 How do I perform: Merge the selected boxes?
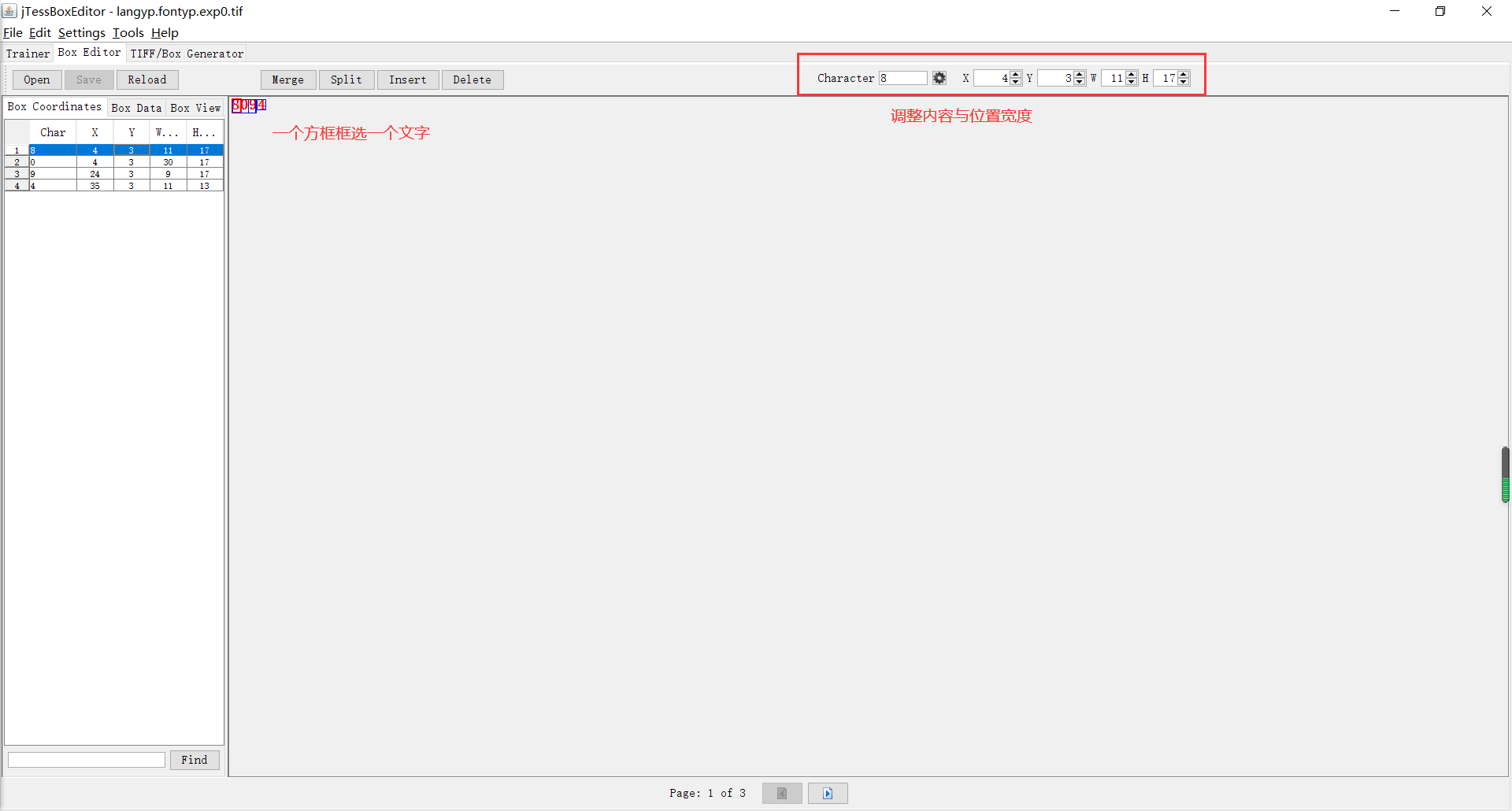tap(288, 80)
